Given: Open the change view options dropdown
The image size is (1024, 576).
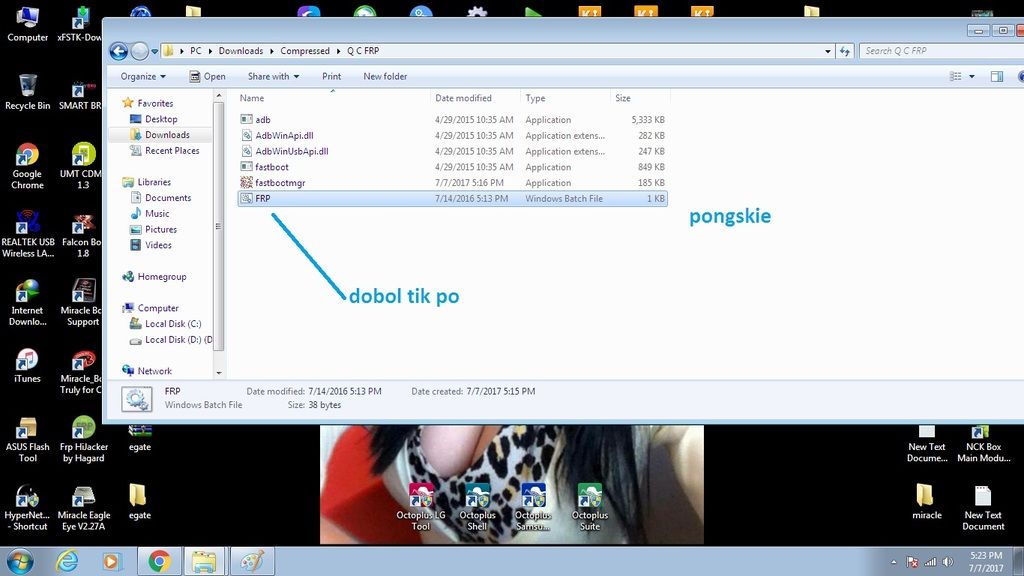Looking at the screenshot, I should pyautogui.click(x=971, y=76).
